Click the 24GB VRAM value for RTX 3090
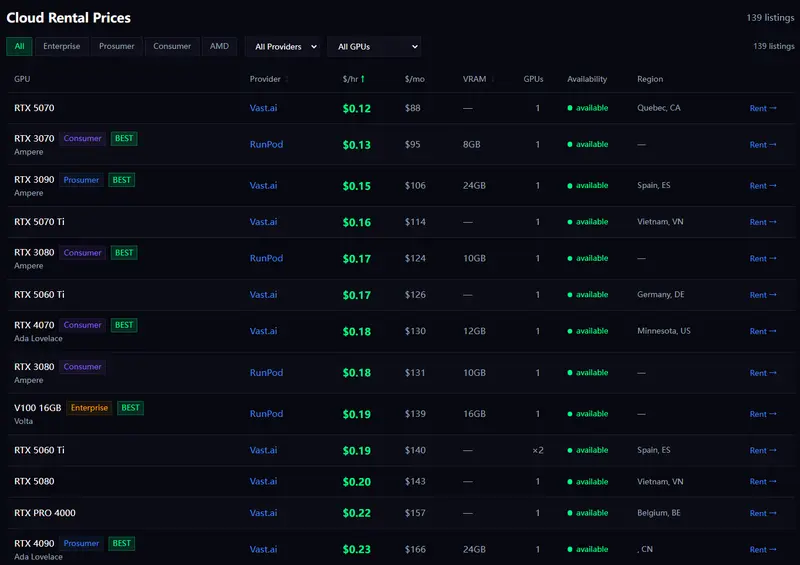This screenshot has width=800, height=565. click(x=474, y=185)
